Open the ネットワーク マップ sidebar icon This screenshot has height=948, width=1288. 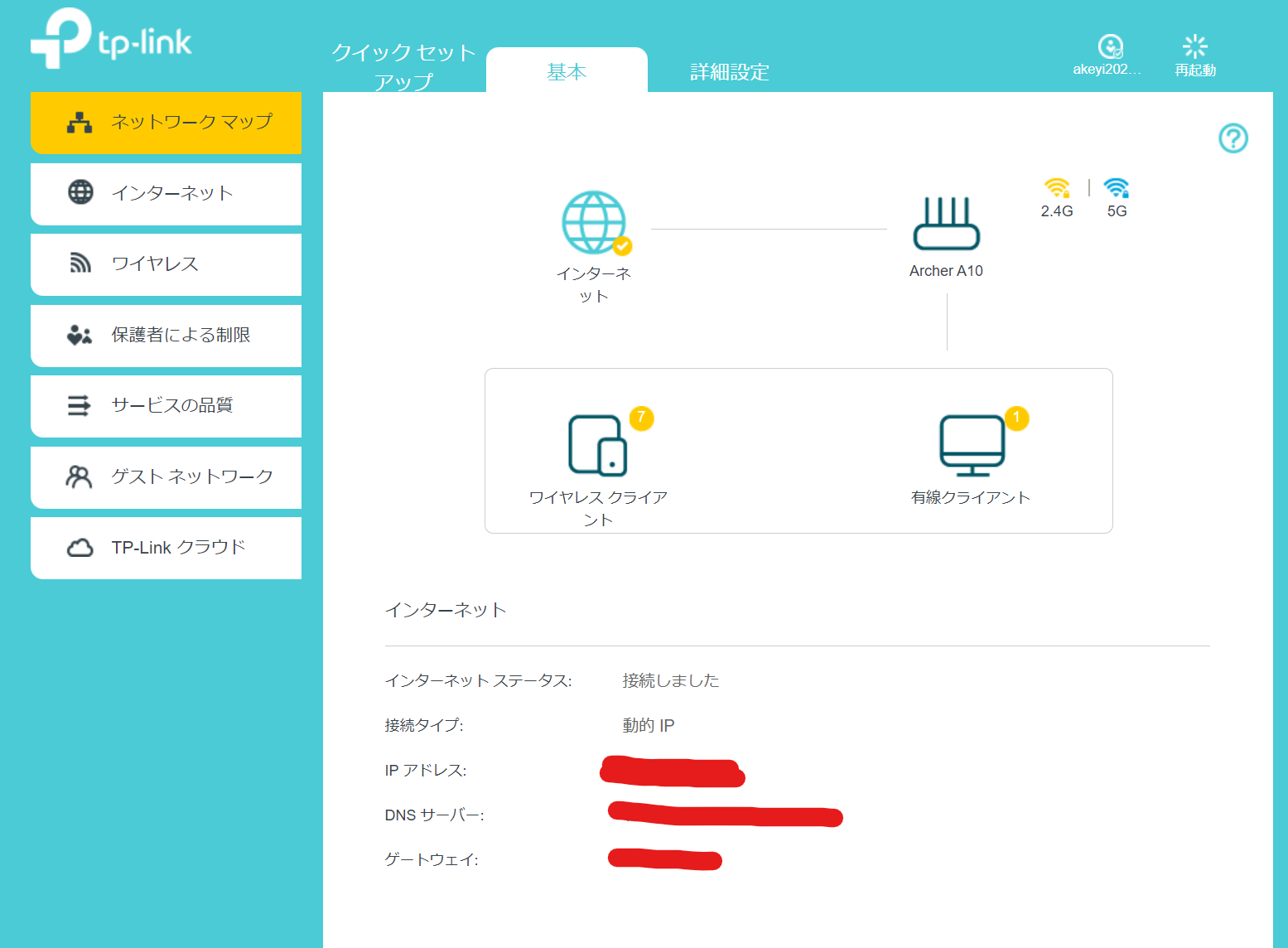[x=78, y=122]
